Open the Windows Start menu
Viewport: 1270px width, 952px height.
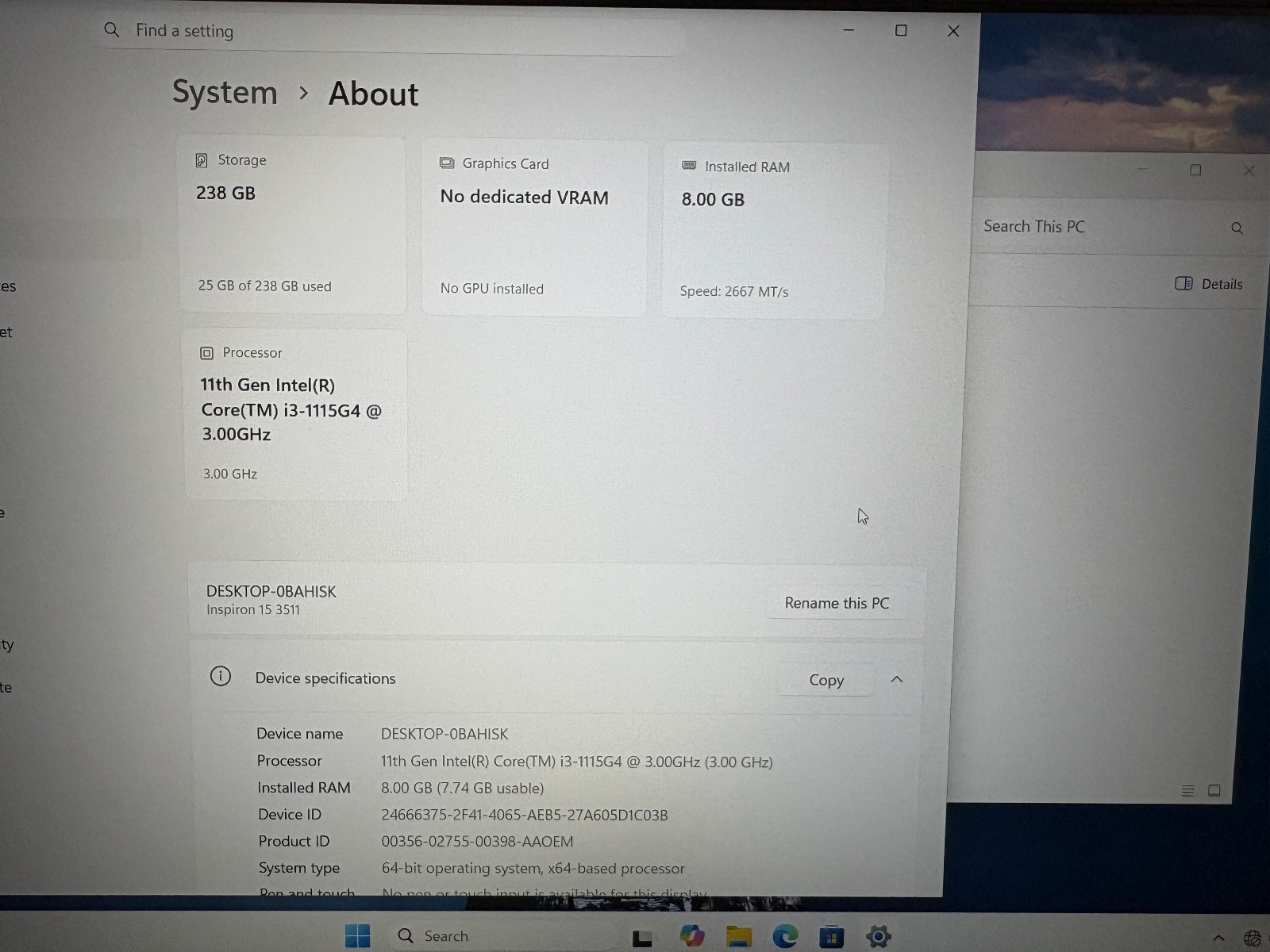click(x=358, y=936)
